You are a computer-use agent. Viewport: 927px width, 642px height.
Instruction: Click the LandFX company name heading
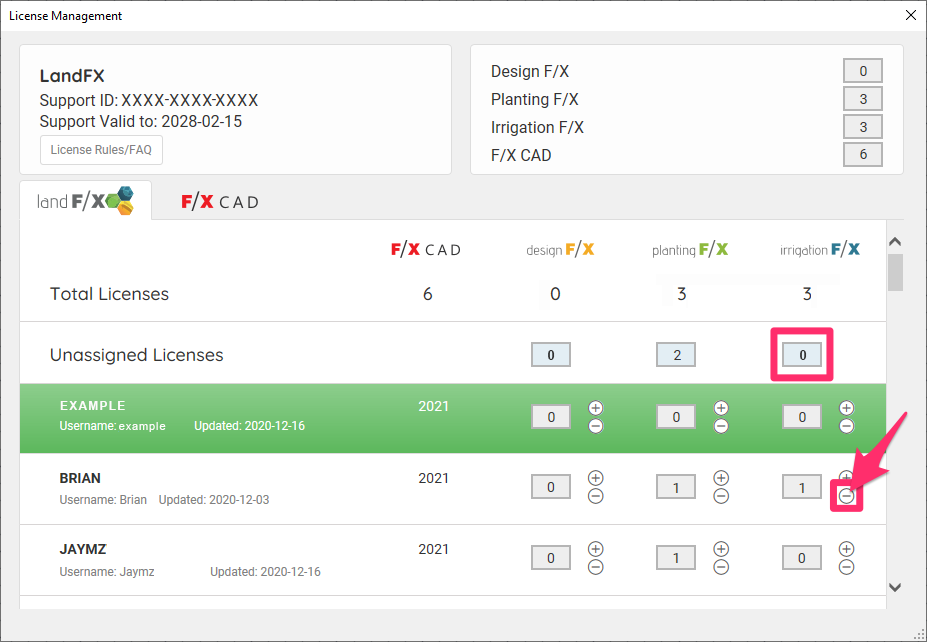[72, 76]
